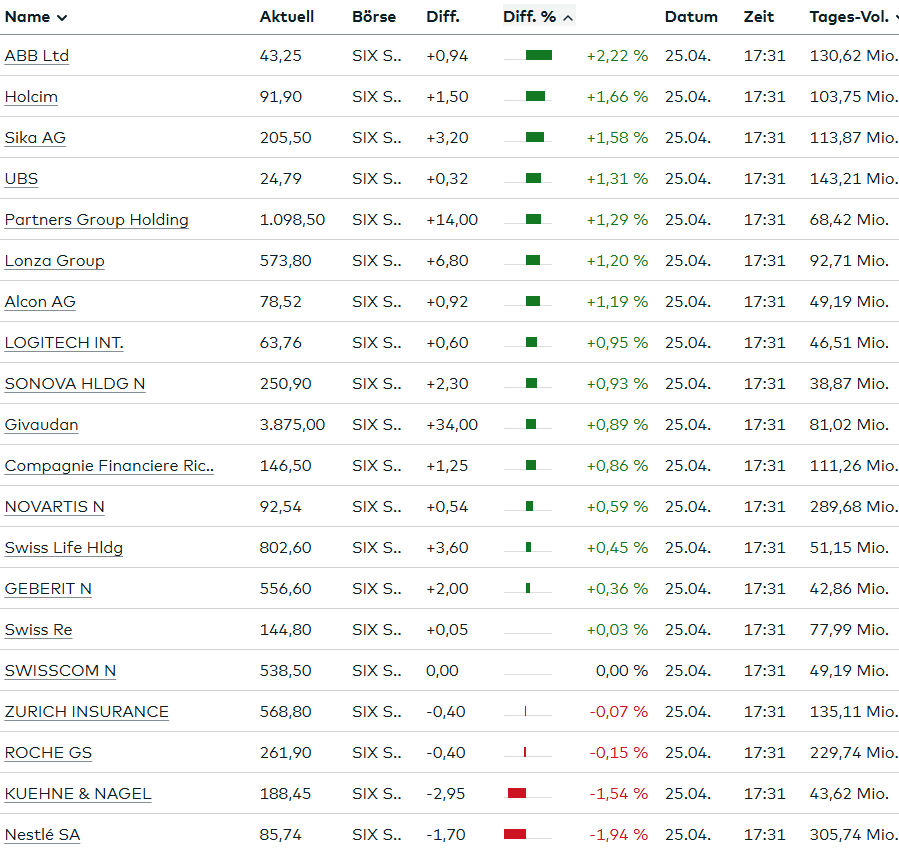Open Compagnie Financiere Richemont link

pos(109,466)
